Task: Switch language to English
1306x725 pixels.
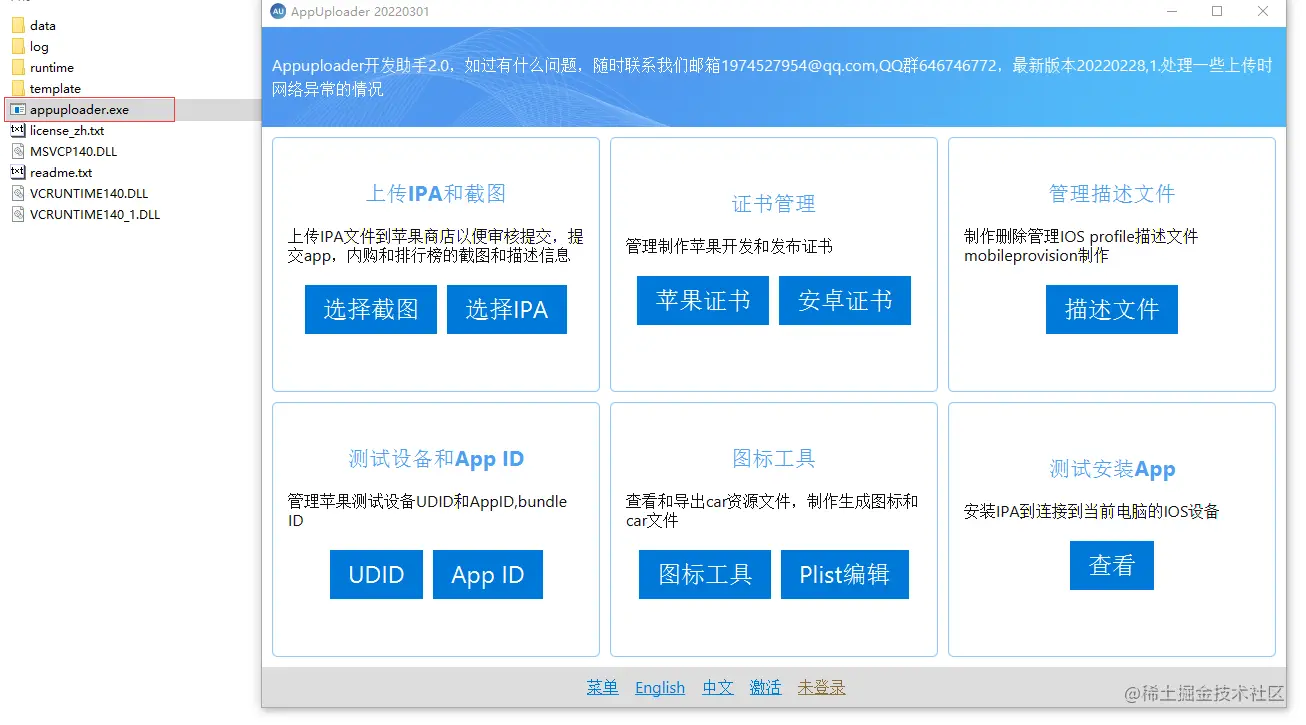Action: coord(659,688)
